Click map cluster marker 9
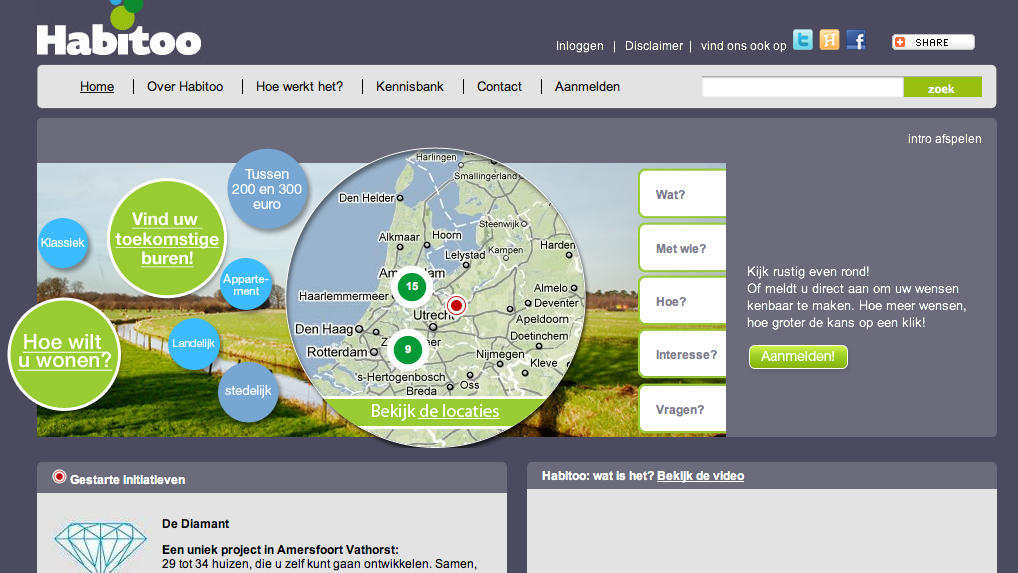The image size is (1018, 573). pyautogui.click(x=408, y=349)
